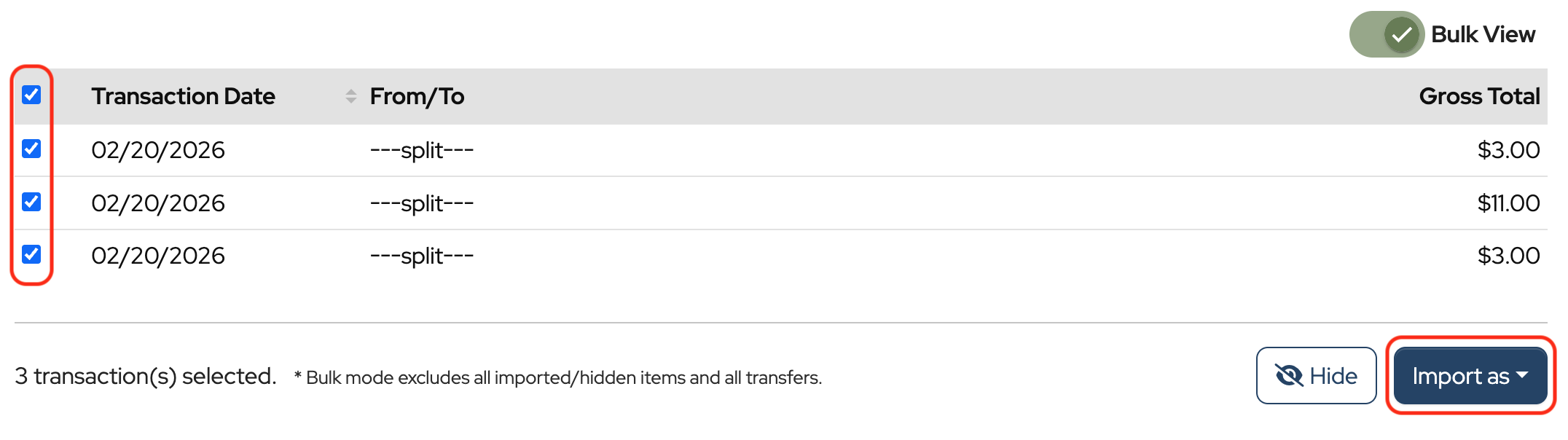Click the $3.00 amount in the first row
The image size is (1568, 440).
(x=1508, y=150)
